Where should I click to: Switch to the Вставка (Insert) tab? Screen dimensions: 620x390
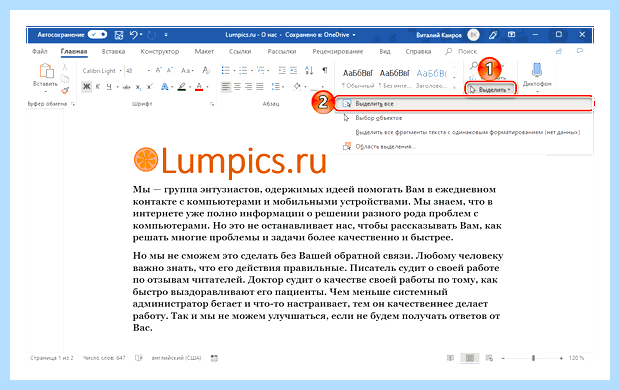tap(113, 51)
